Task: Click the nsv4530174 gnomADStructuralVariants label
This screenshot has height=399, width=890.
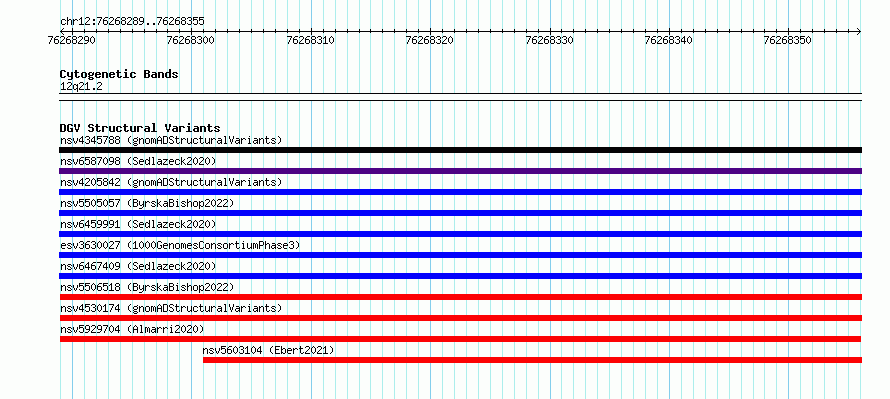Action: (x=171, y=308)
